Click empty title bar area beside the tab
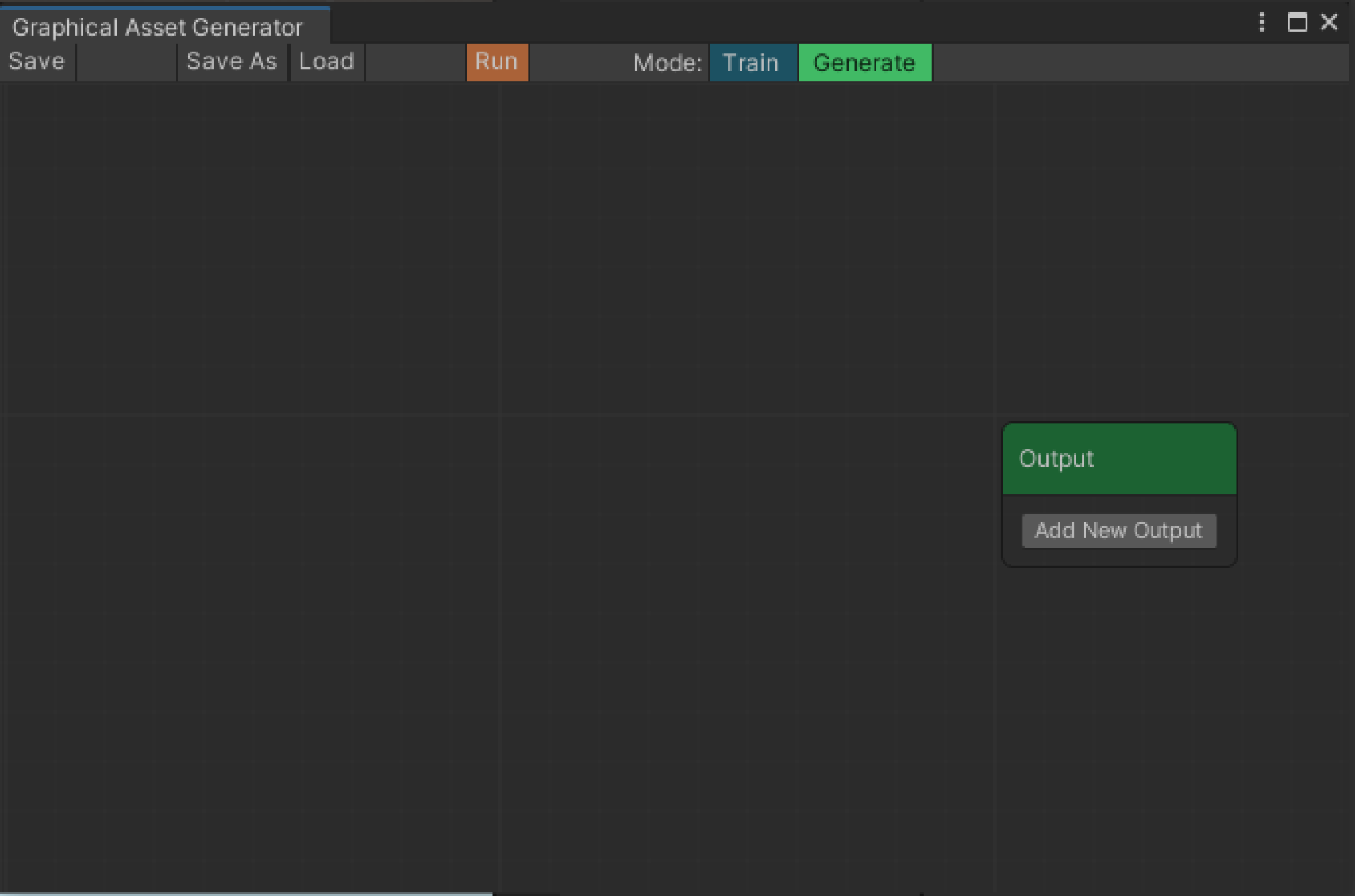The image size is (1355, 896). [x=743, y=24]
